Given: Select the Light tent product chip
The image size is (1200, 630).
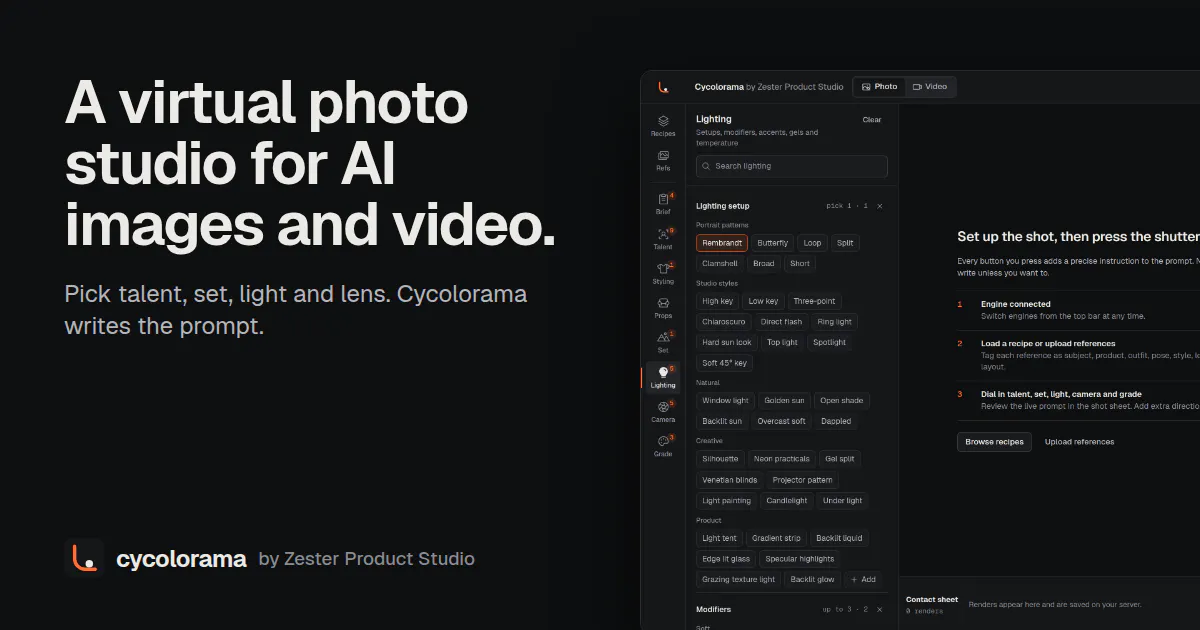Looking at the screenshot, I should pyautogui.click(x=720, y=538).
